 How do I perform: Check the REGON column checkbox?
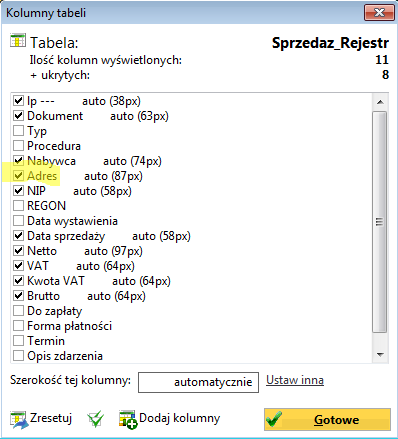tap(18, 206)
